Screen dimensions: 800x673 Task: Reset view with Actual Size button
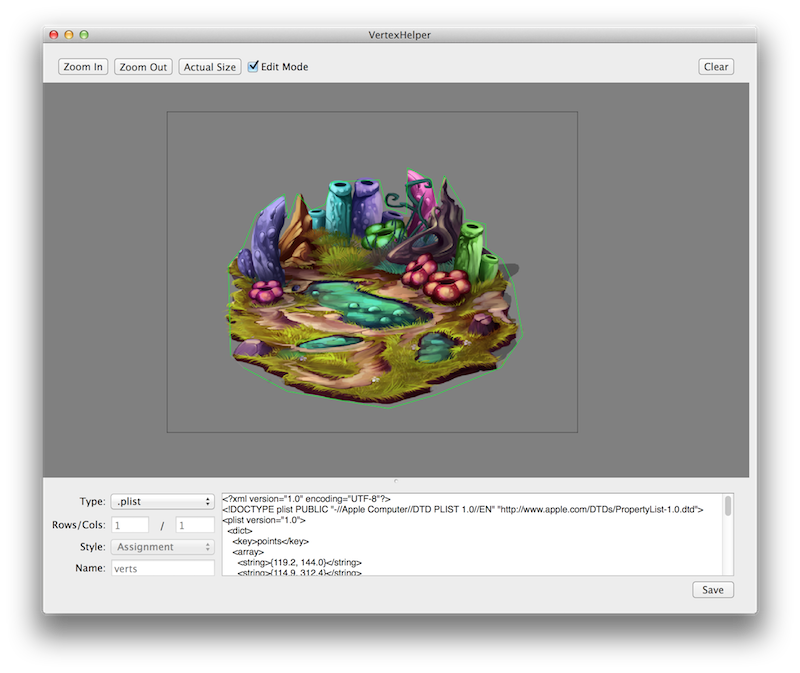pos(210,67)
